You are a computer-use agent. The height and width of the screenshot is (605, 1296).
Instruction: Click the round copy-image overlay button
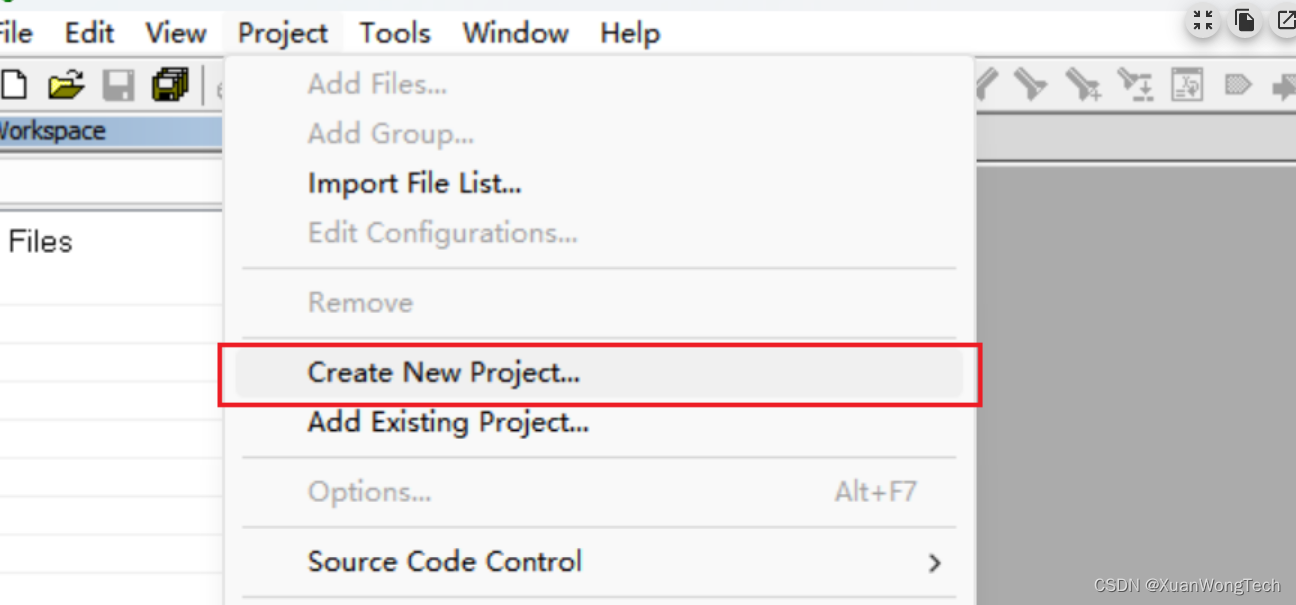tap(1245, 20)
